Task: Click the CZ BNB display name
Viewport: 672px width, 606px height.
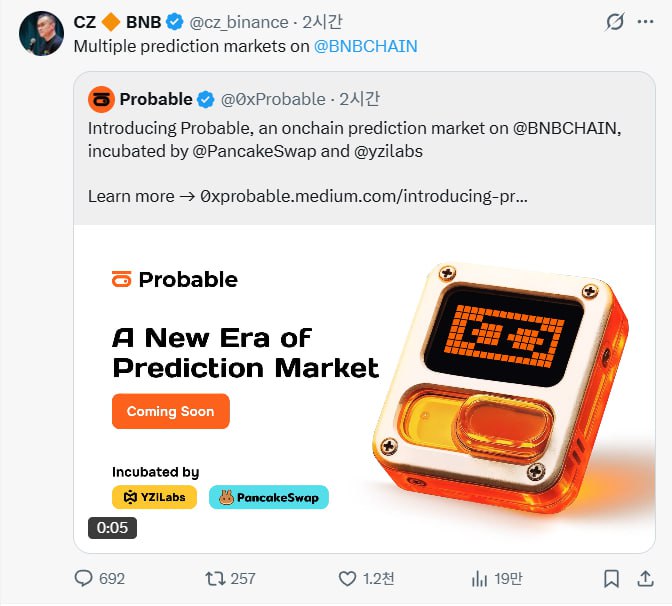Action: (x=117, y=22)
